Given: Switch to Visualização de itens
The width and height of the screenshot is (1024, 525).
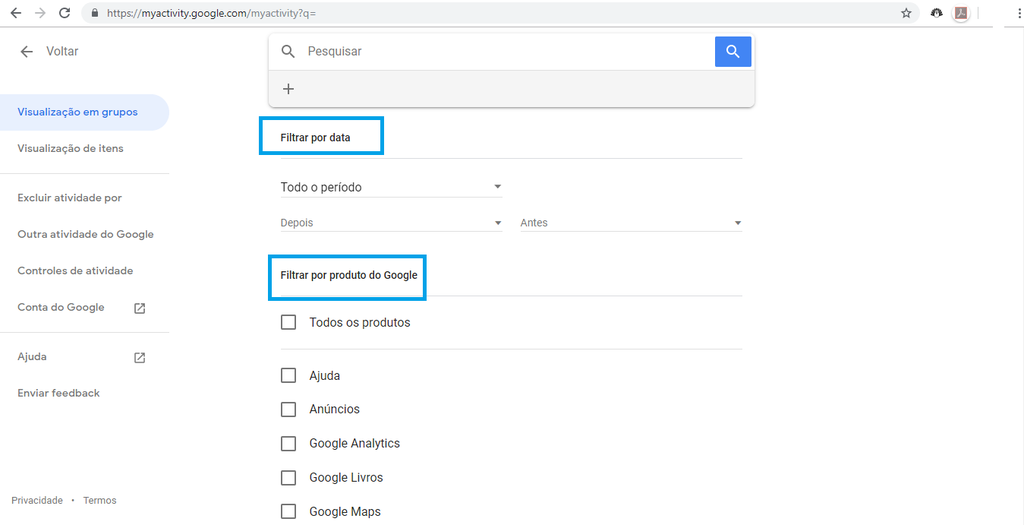Looking at the screenshot, I should coord(71,148).
